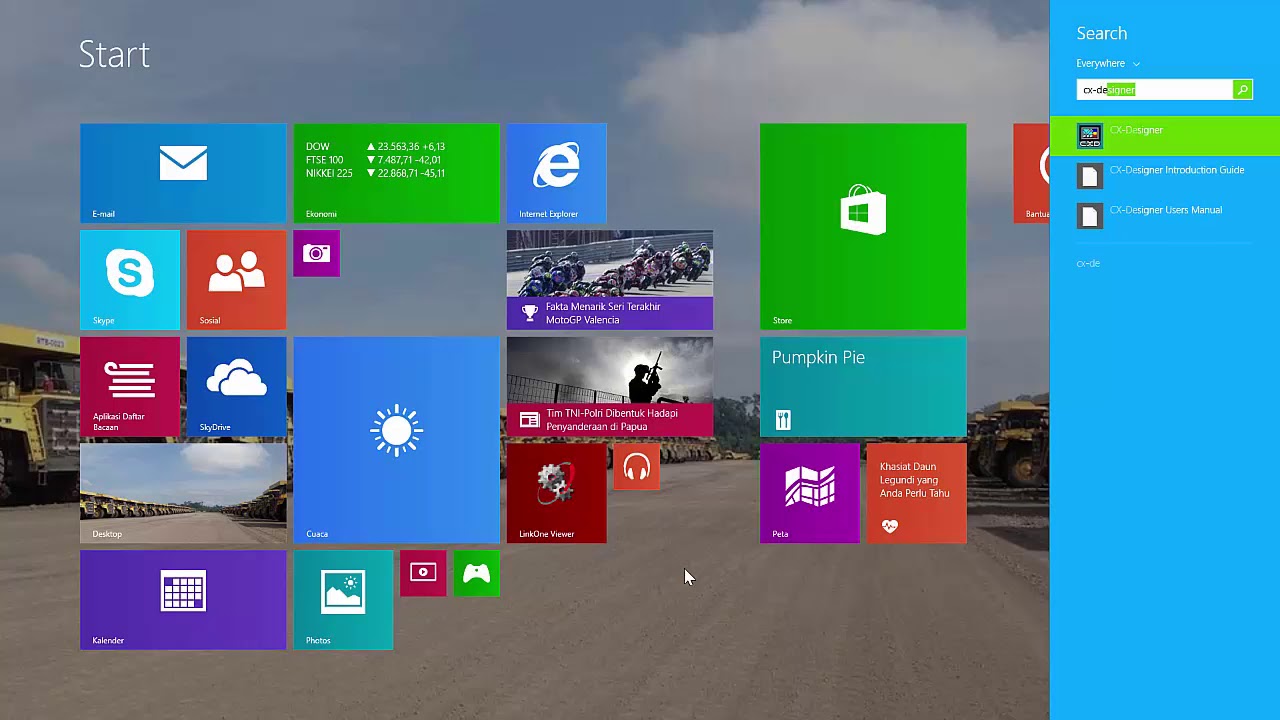Viewport: 1280px width, 720px height.
Task: Open the CX-Designer Introduction Guide result
Action: [x=1165, y=176]
